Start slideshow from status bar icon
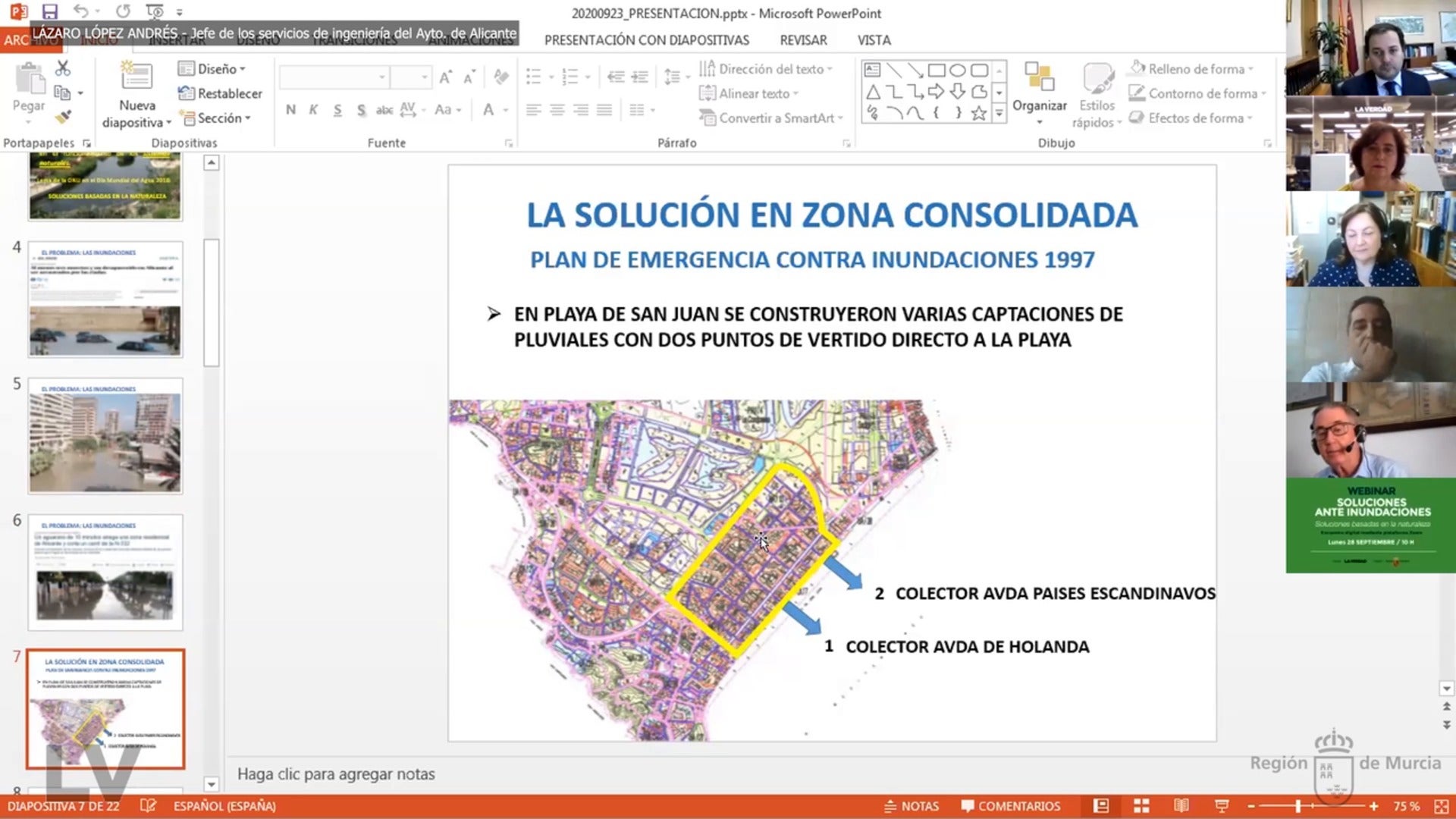This screenshot has height=819, width=1456. (x=1221, y=806)
